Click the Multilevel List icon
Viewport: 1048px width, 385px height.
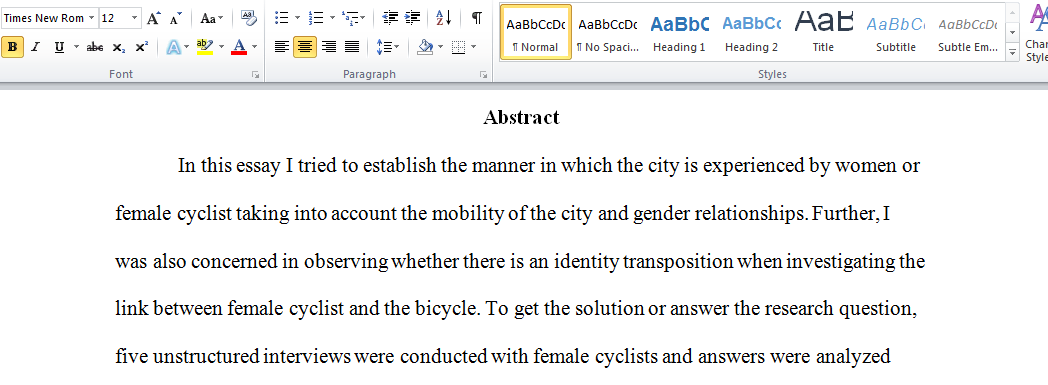pos(350,19)
